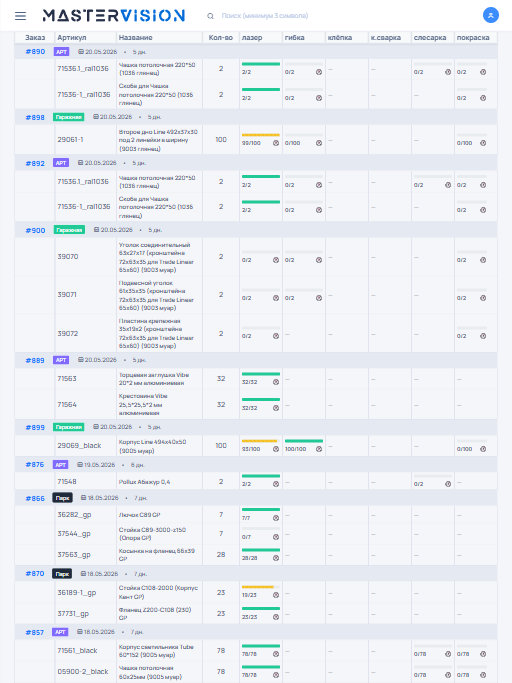Click the гибка circle icon for item 39071
The width and height of the screenshot is (512, 683).
click(319, 298)
